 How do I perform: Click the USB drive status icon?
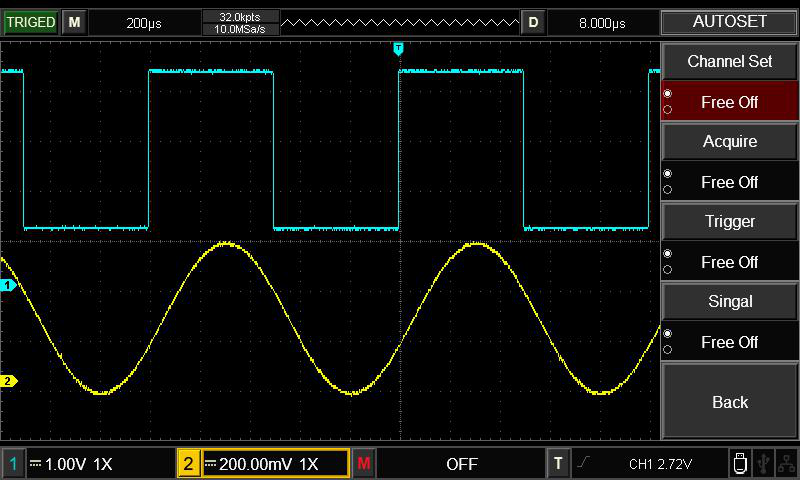(x=739, y=463)
